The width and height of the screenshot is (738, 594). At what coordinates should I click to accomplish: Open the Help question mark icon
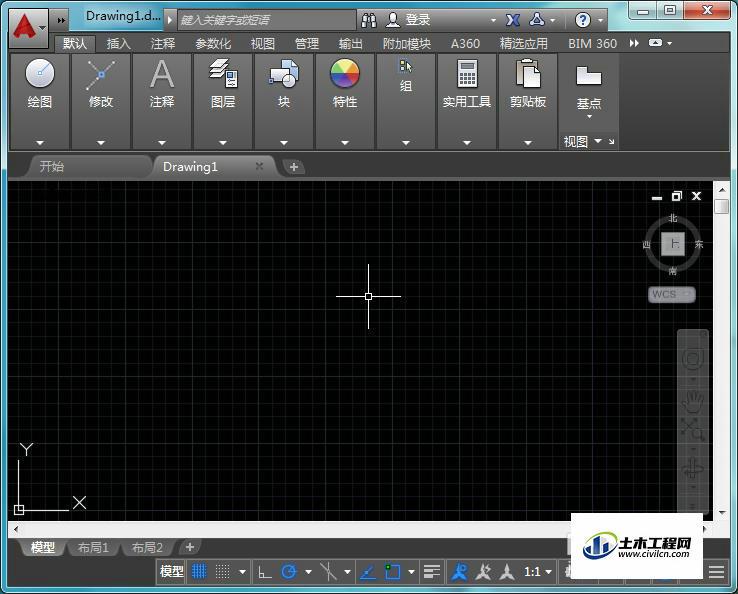pyautogui.click(x=583, y=20)
